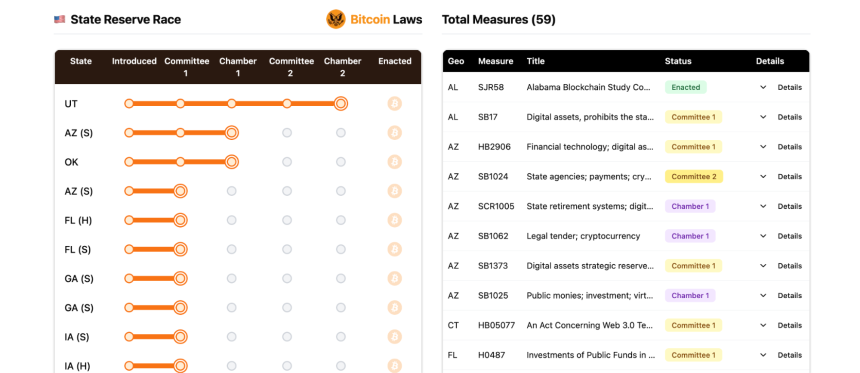The height and width of the screenshot is (373, 860).
Task: Expand details chevron for SJR58
Action: pyautogui.click(x=763, y=87)
